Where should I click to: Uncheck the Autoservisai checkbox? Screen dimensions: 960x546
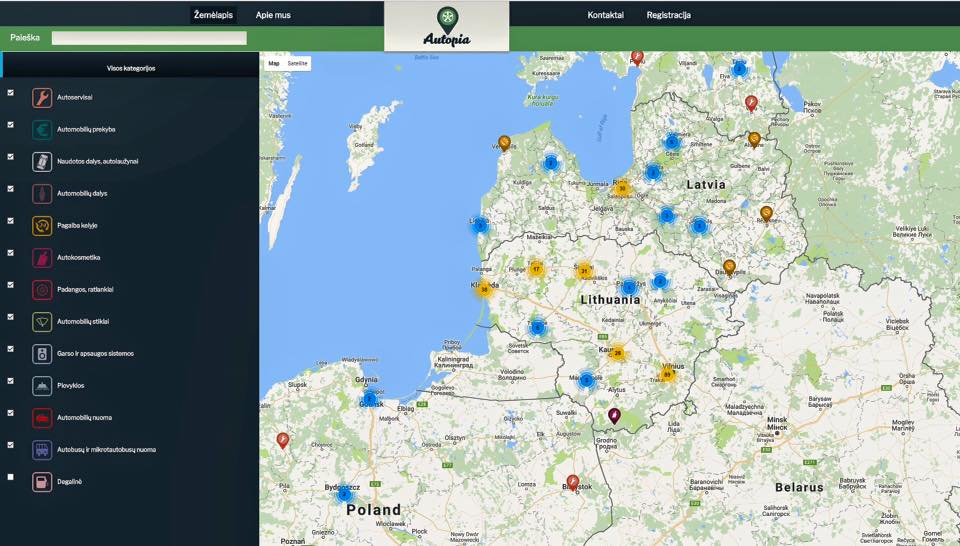click(10, 92)
